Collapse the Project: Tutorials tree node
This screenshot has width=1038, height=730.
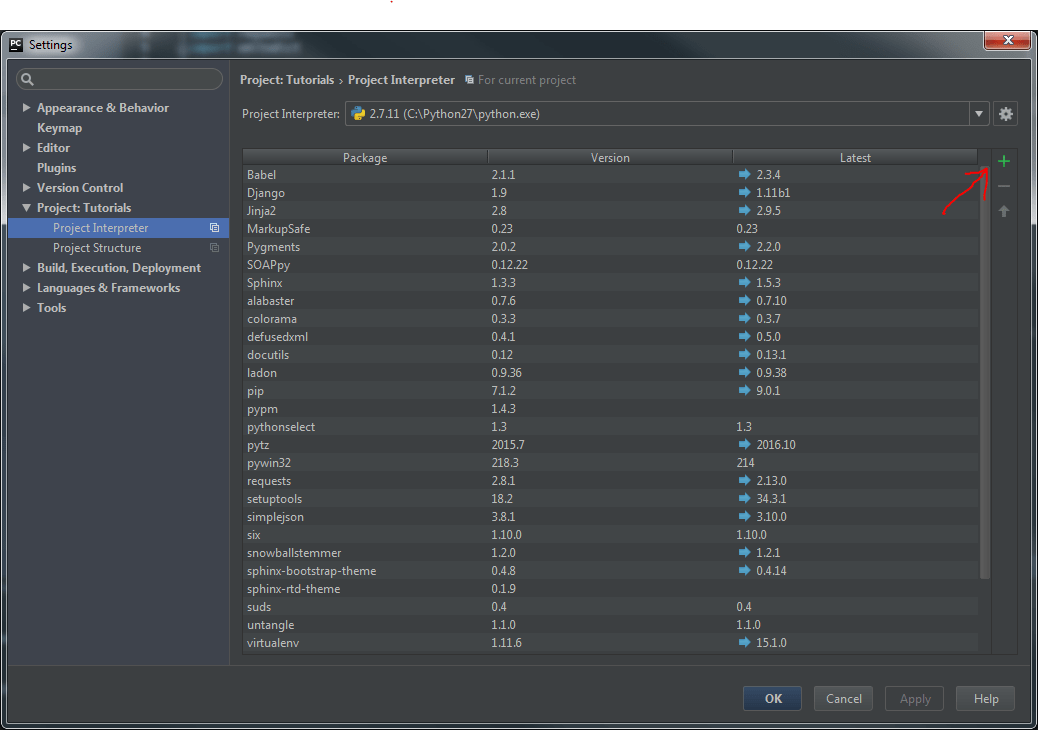(26, 208)
